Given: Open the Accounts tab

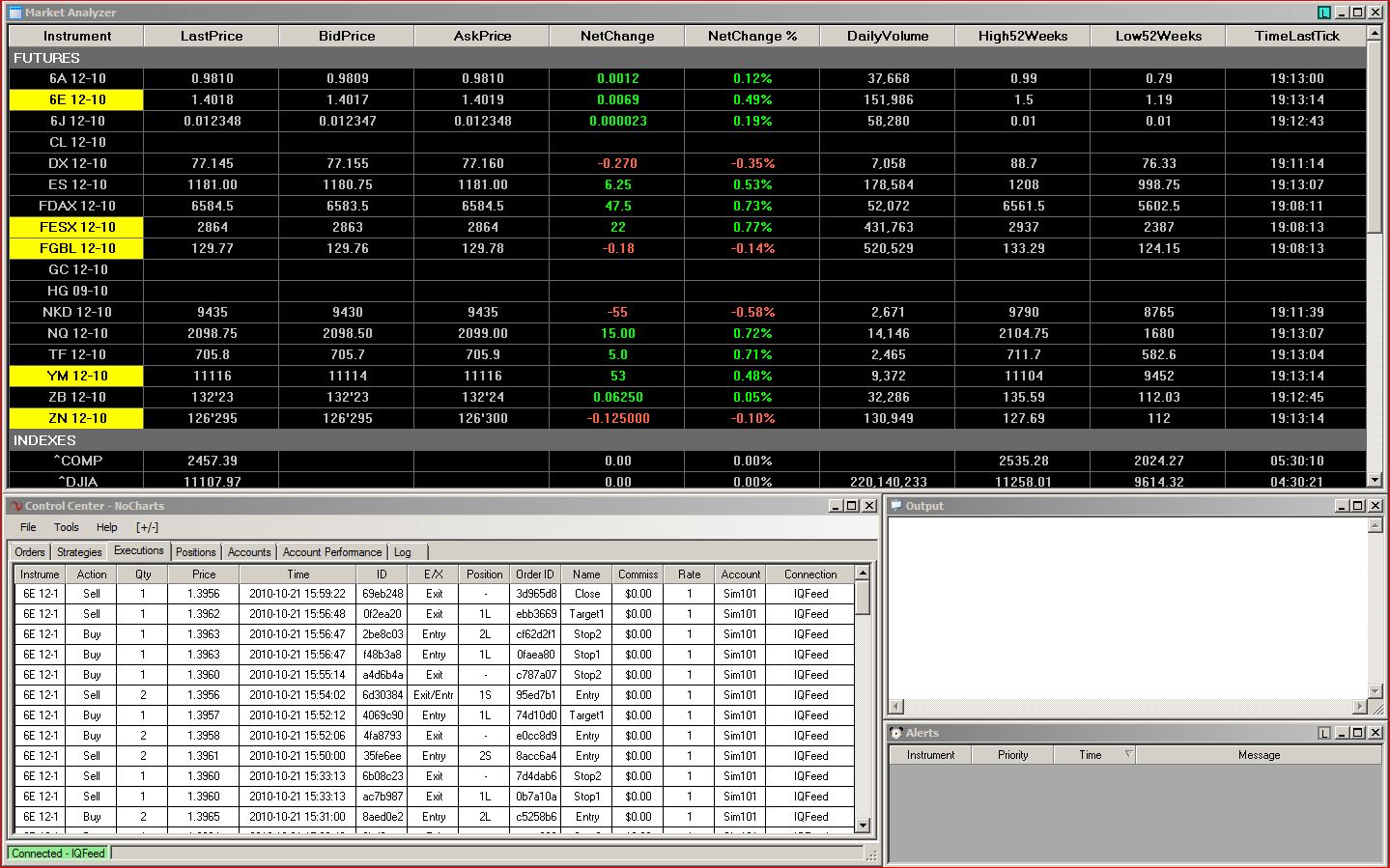Looking at the screenshot, I should pos(249,552).
